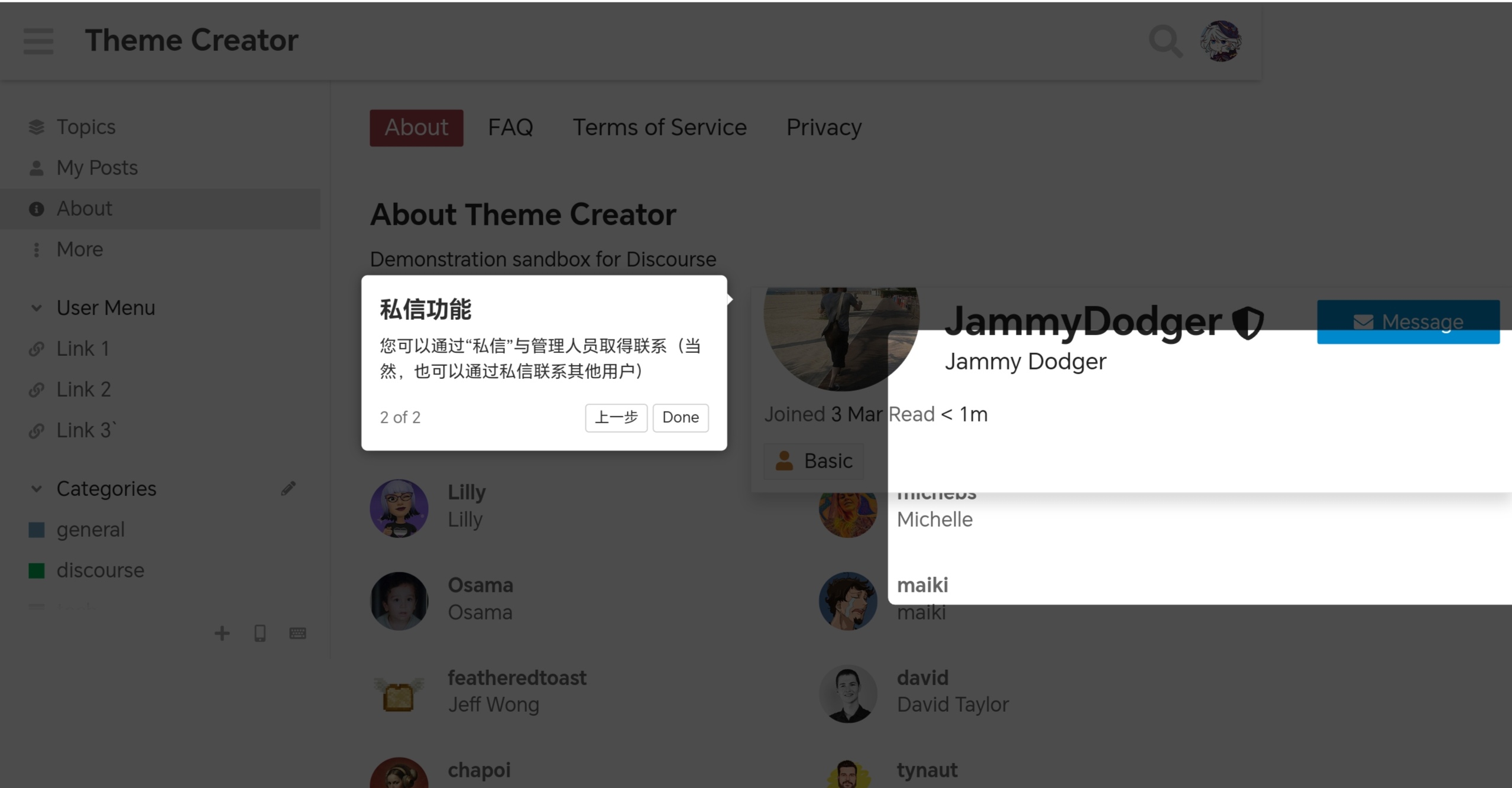Click the David Taylor full name
The width and height of the screenshot is (1512, 788).
pos(953,705)
